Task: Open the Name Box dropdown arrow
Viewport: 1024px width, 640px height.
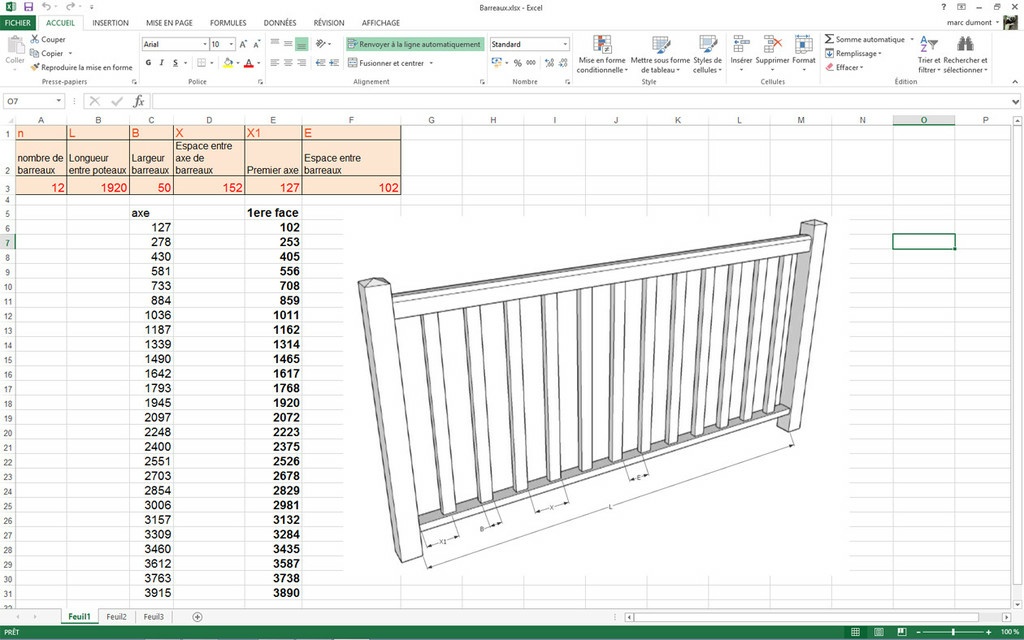Action: click(59, 101)
